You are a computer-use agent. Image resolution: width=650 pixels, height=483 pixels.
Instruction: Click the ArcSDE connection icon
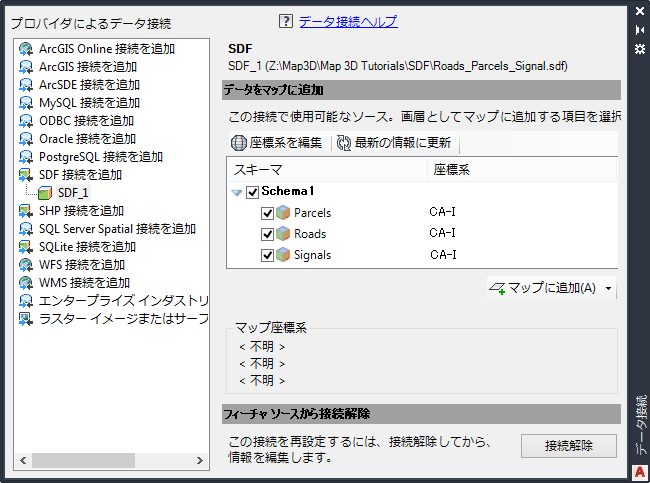click(26, 85)
